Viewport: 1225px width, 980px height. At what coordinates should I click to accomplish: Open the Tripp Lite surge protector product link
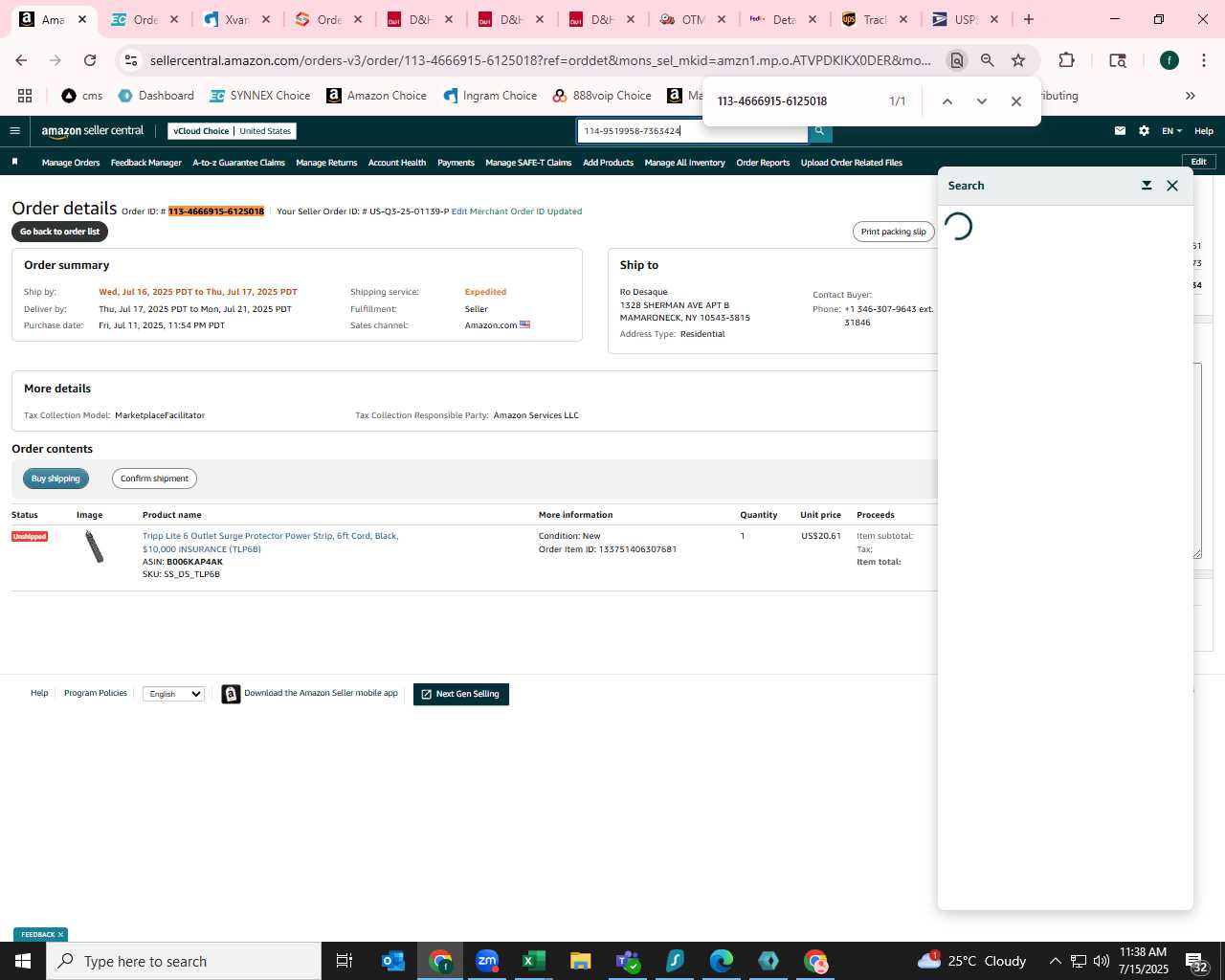270,543
